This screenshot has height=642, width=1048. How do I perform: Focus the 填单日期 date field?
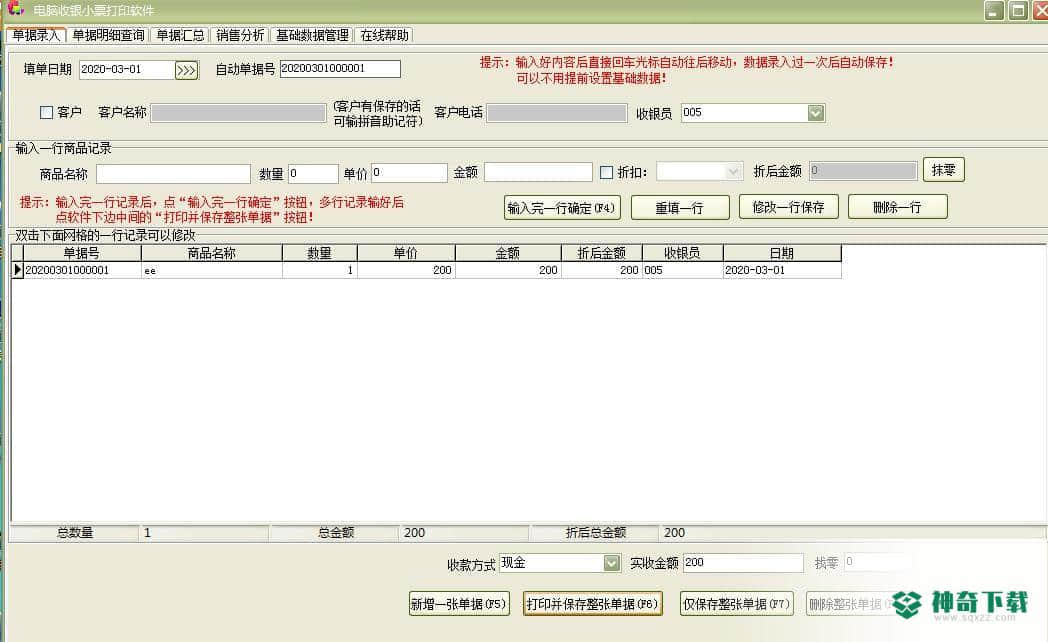point(126,69)
